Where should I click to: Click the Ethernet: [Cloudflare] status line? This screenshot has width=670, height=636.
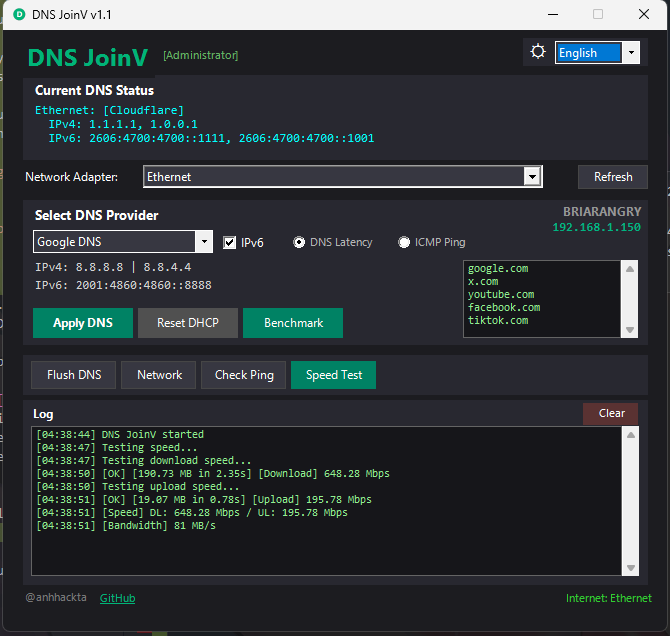point(109,110)
